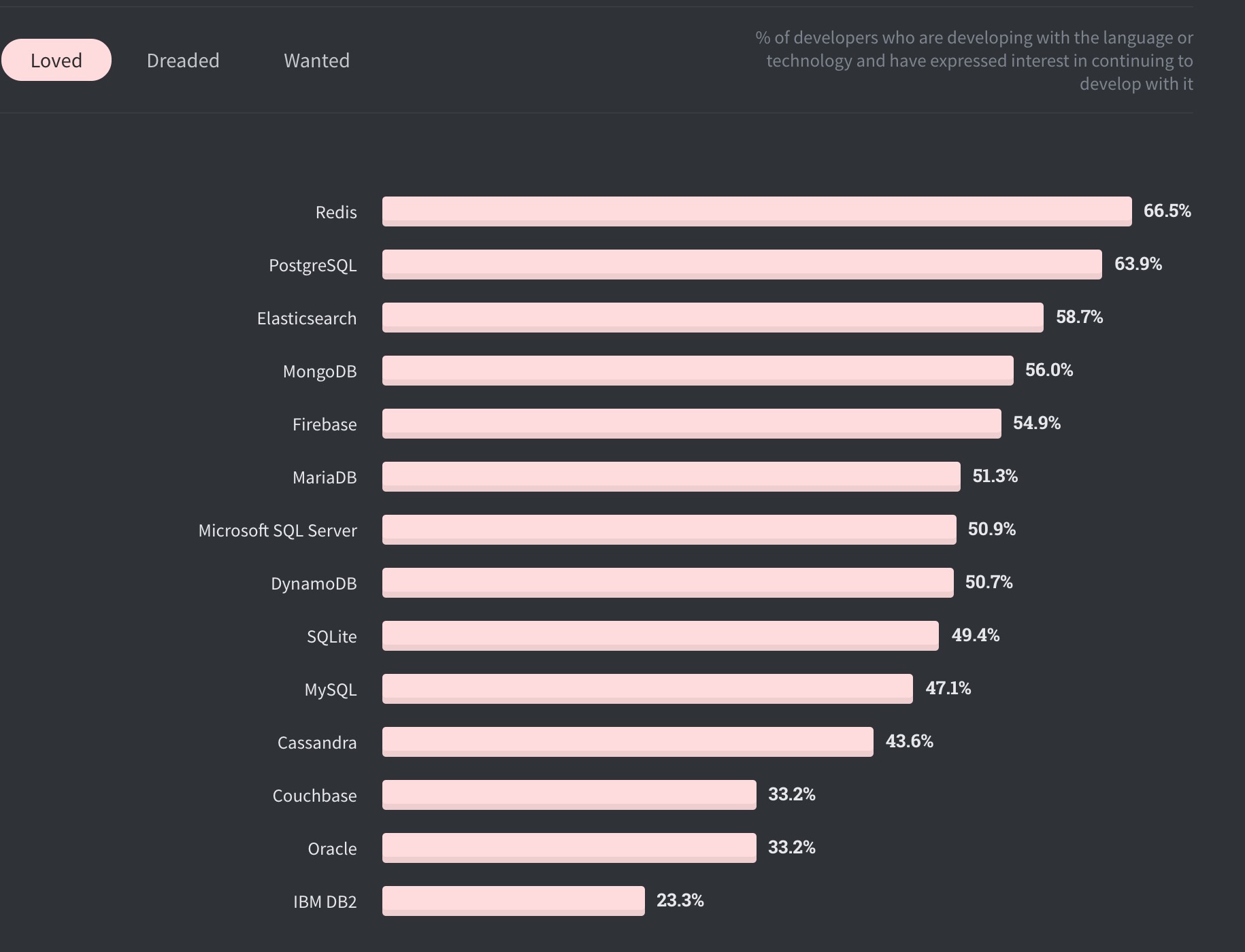Click the MongoDB bar
1245x952 pixels.
[x=697, y=371]
